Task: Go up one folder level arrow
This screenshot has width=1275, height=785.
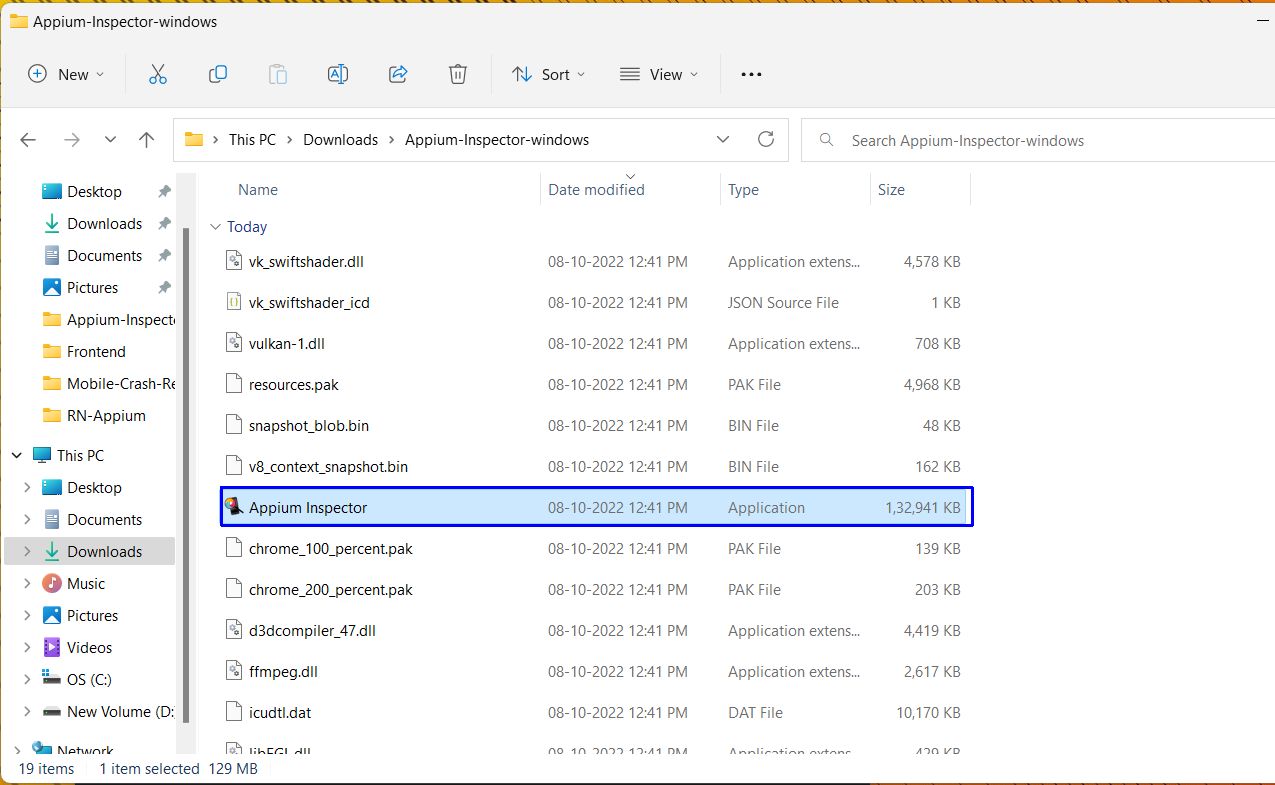Action: (x=146, y=140)
